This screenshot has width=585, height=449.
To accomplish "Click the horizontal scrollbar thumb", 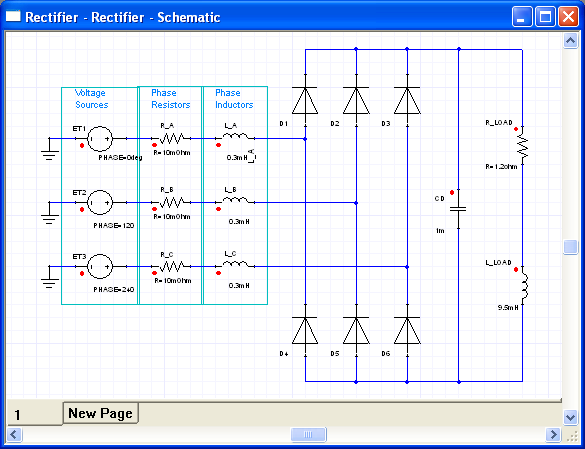I will click(x=308, y=435).
